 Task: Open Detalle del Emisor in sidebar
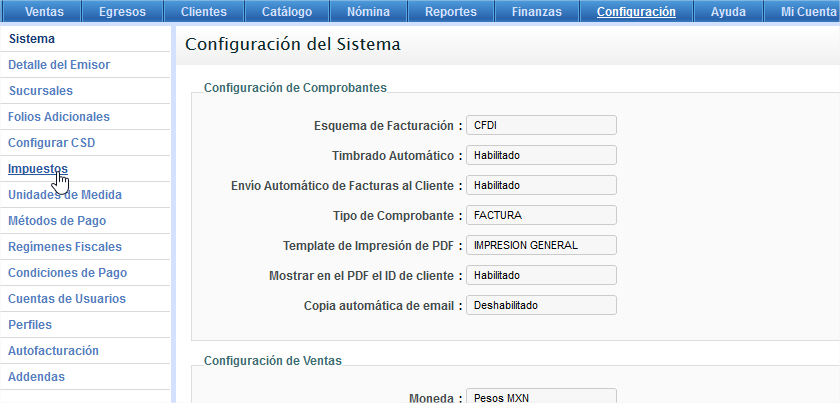coord(58,65)
